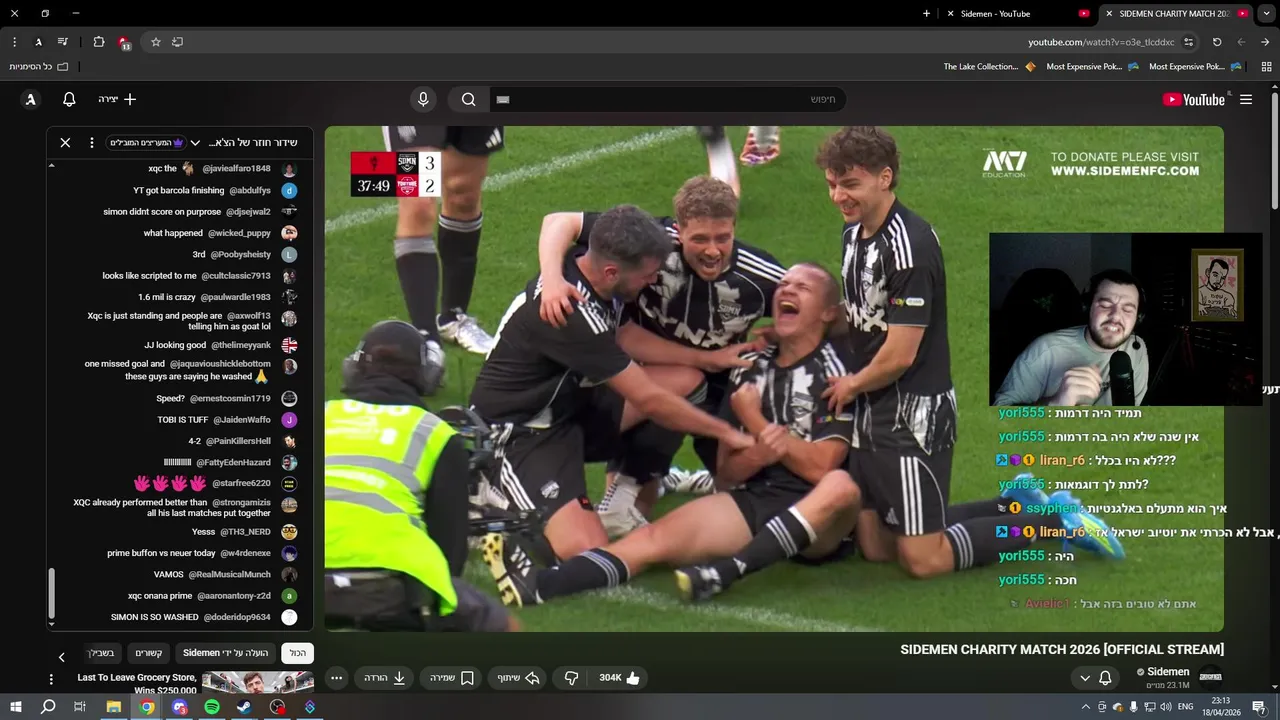Close the live chat replay panel
Screen dimensions: 1280x720
click(65, 143)
